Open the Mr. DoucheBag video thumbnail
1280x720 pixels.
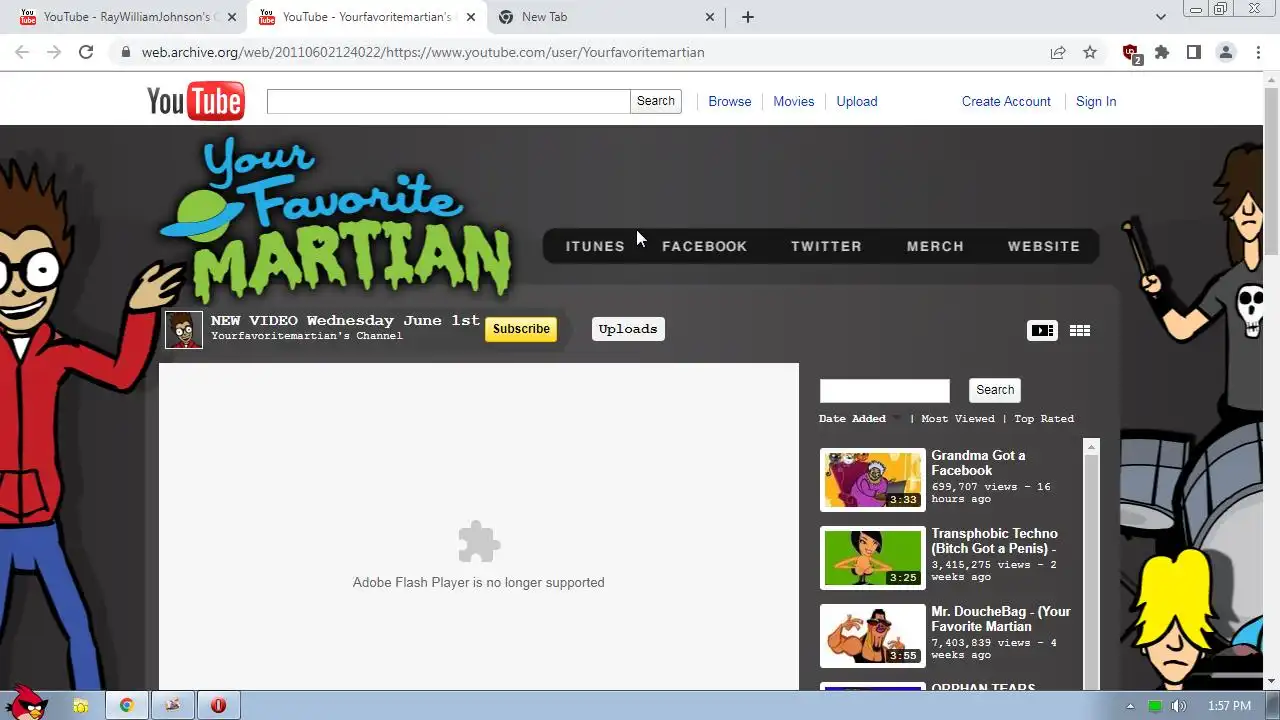(x=873, y=636)
